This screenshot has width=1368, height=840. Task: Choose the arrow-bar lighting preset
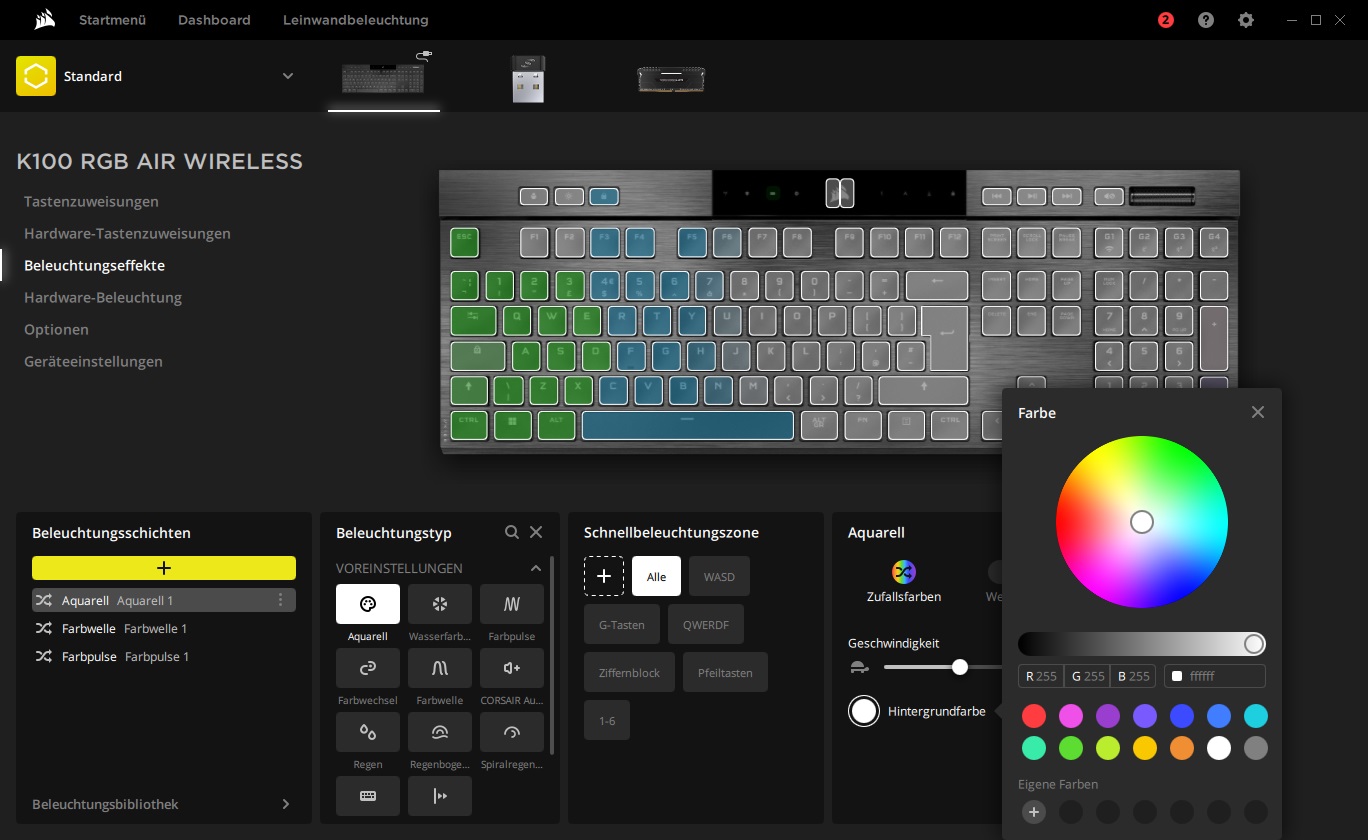(440, 796)
